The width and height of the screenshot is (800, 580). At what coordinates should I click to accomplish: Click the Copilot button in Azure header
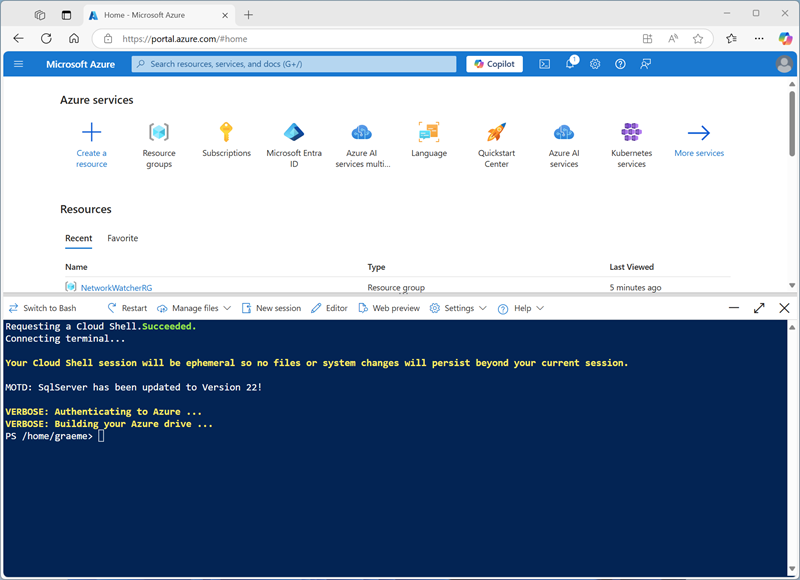pos(494,64)
